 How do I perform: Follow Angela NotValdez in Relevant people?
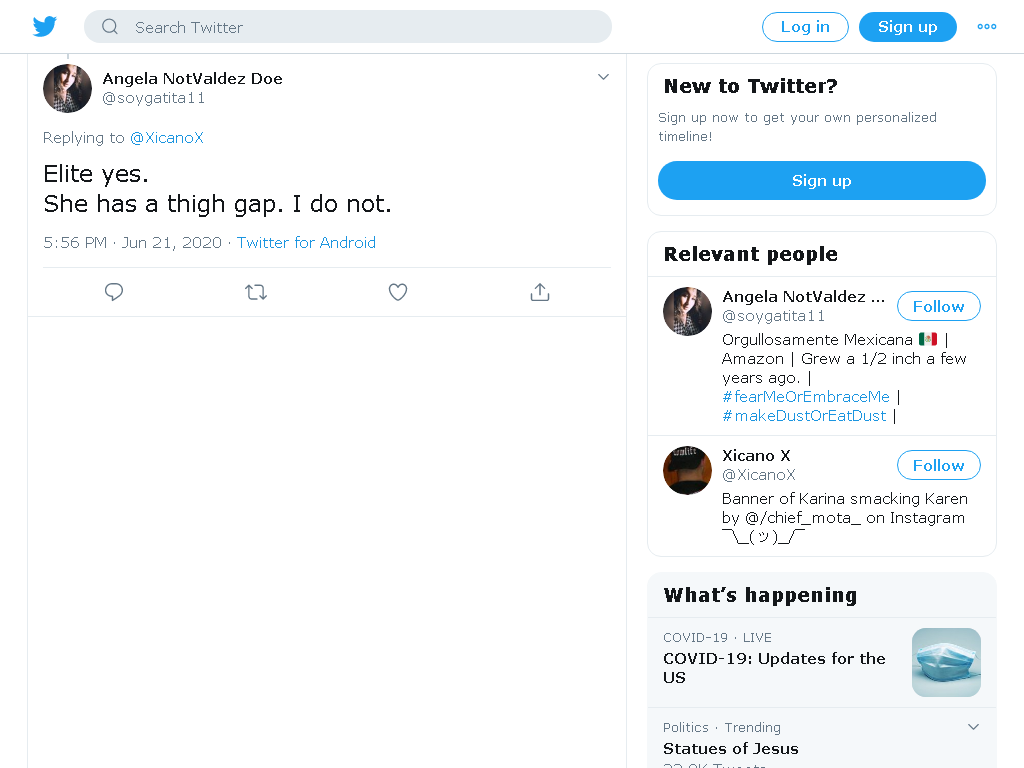tap(938, 306)
